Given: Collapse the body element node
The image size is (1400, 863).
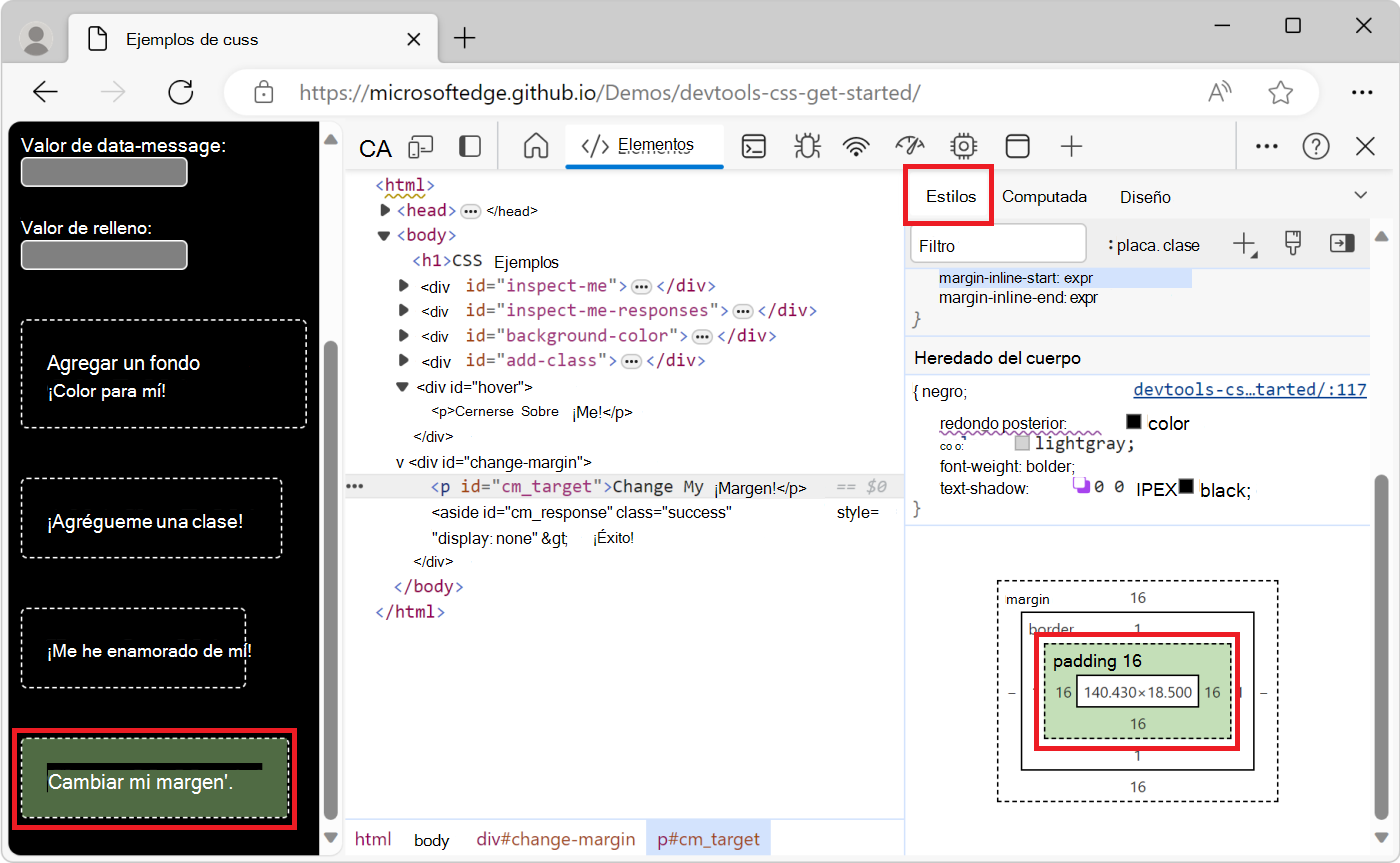Looking at the screenshot, I should pyautogui.click(x=384, y=236).
